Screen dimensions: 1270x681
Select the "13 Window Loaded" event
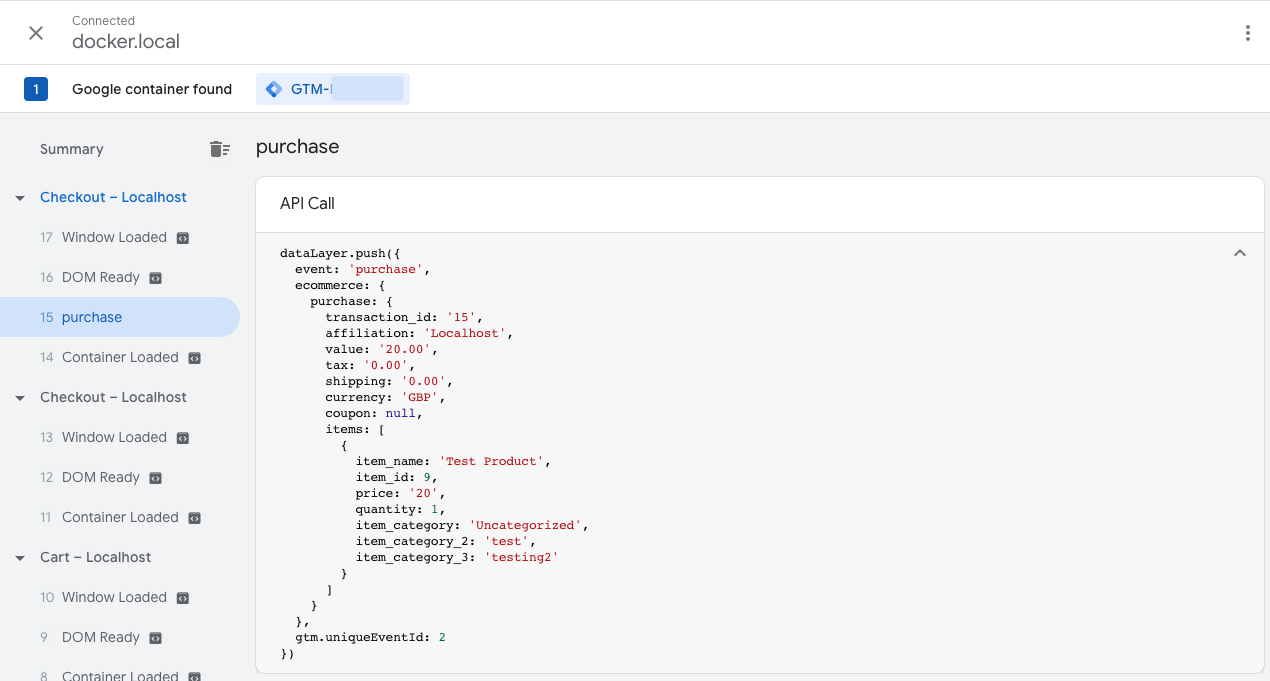[115, 437]
